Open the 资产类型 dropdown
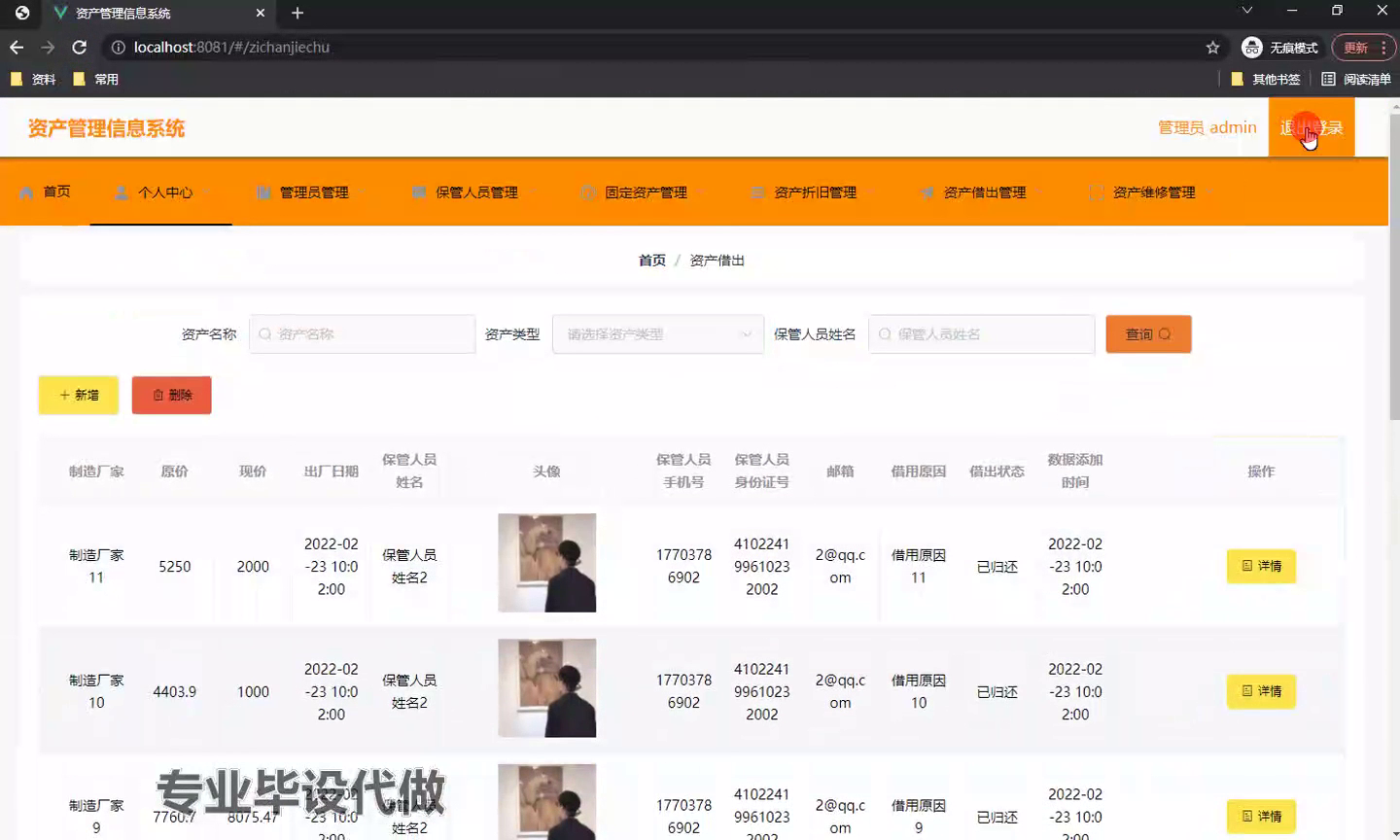Image resolution: width=1400 pixels, height=840 pixels. (658, 333)
